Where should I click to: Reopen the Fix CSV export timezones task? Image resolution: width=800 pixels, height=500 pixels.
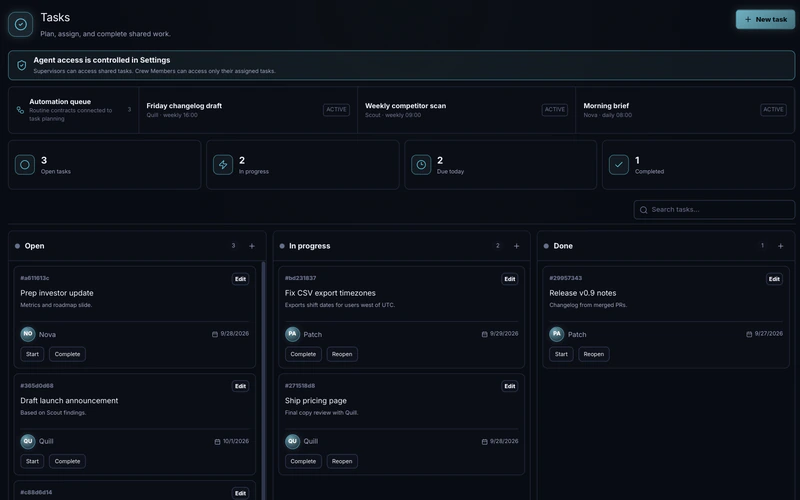[x=342, y=354]
